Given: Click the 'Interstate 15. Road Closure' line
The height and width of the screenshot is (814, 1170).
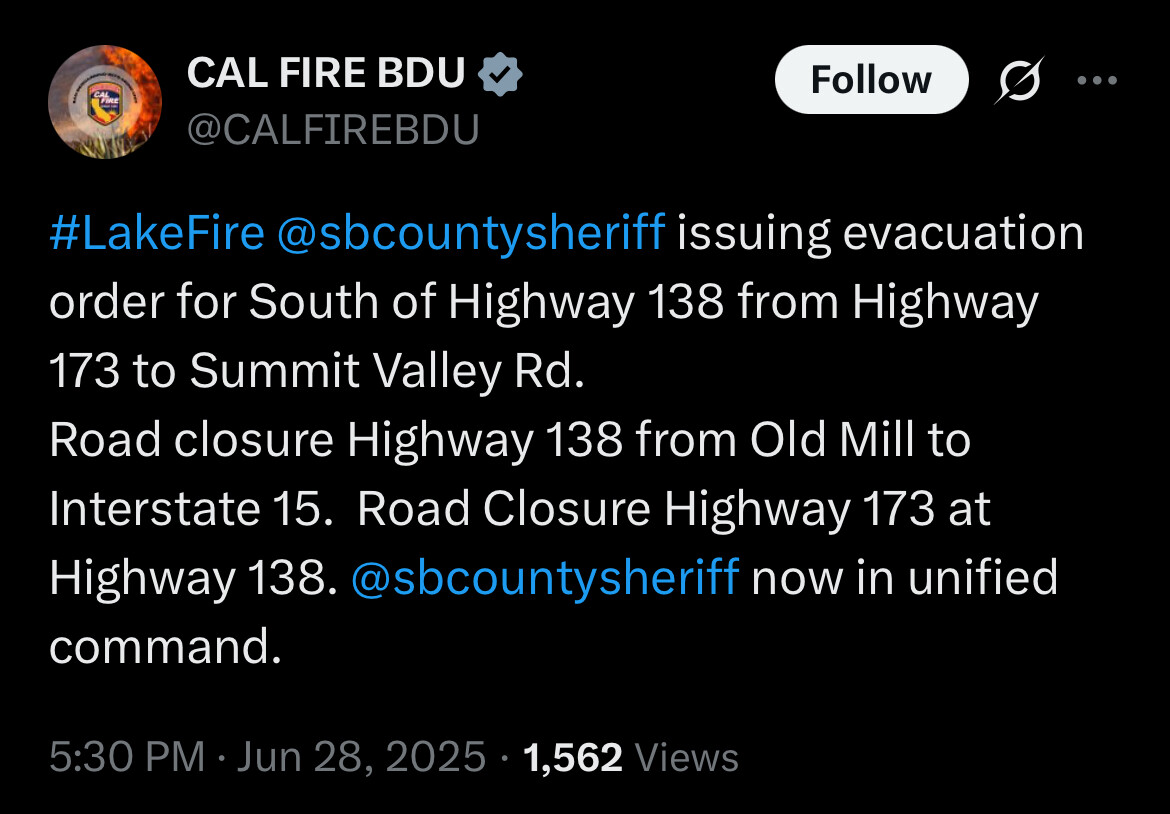Looking at the screenshot, I should [x=349, y=509].
